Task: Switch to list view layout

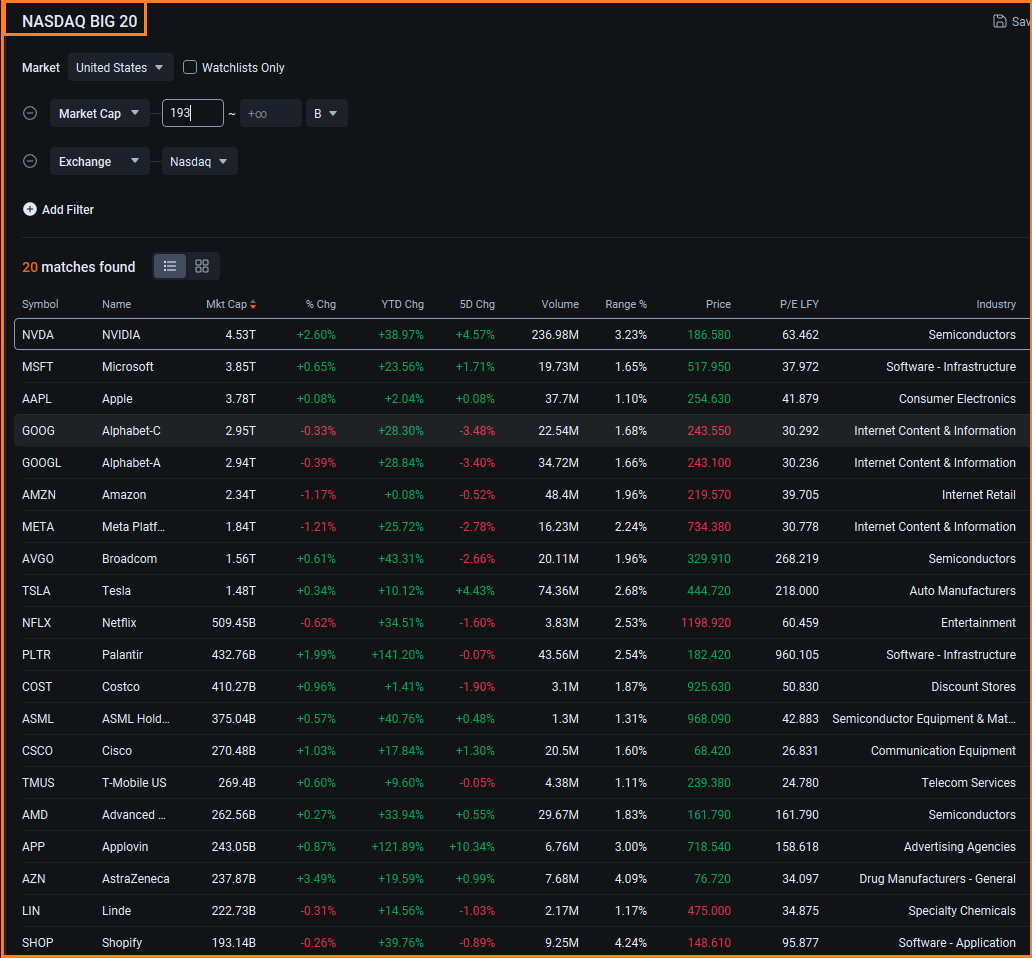Action: pyautogui.click(x=170, y=266)
